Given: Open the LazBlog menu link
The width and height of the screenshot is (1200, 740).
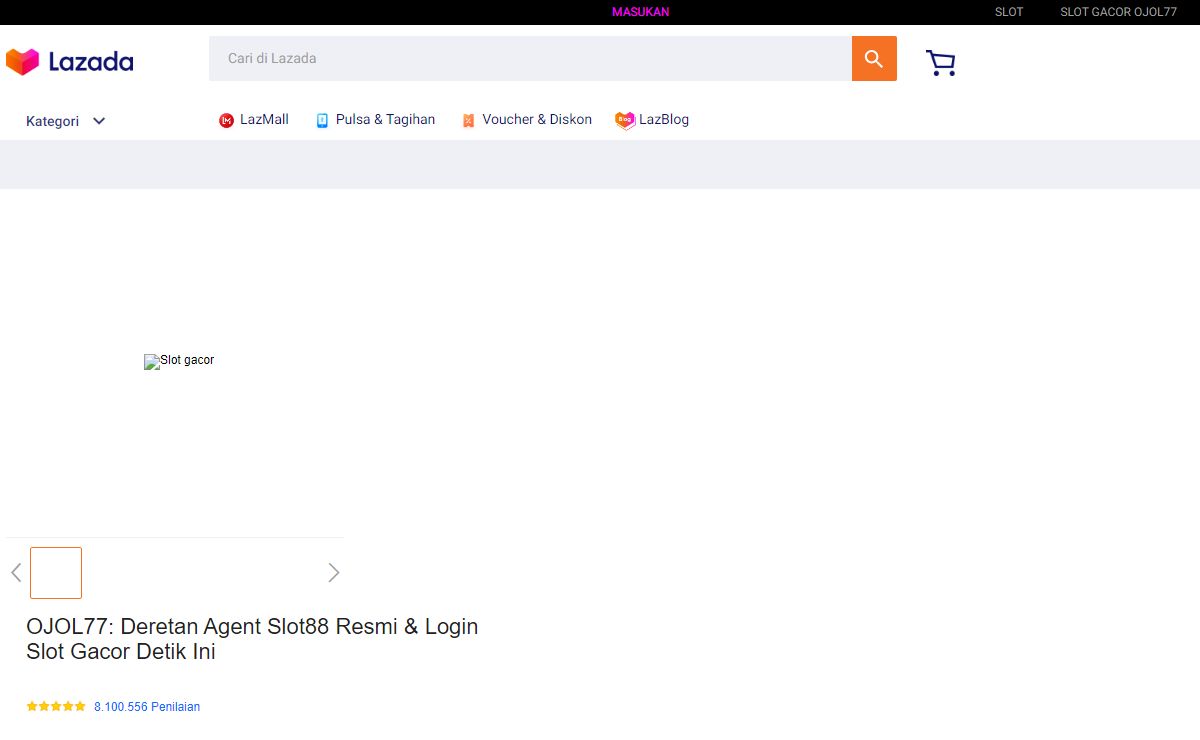Looking at the screenshot, I should click(664, 119).
